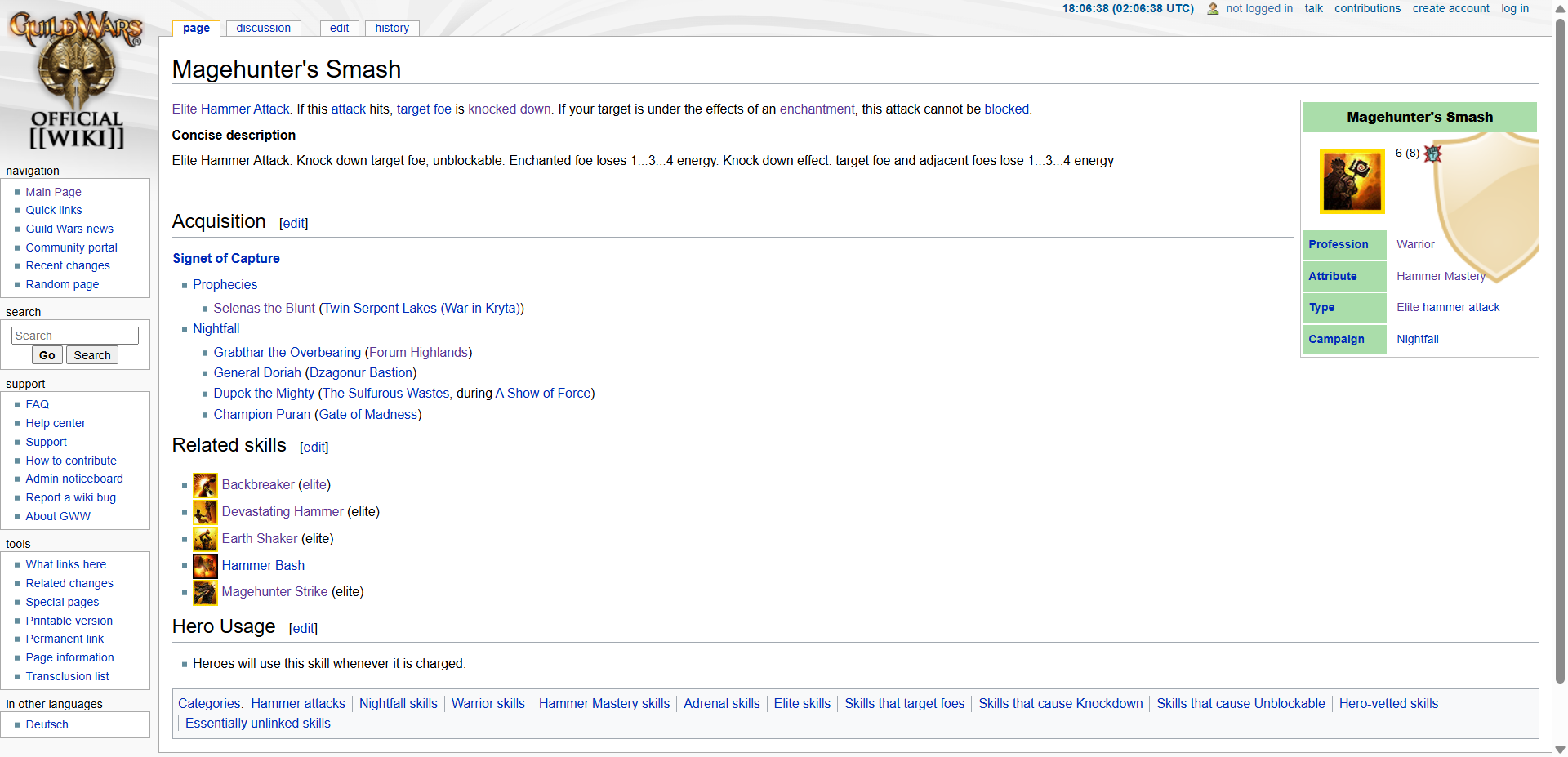Viewport: 1568px width, 757px height.
Task: Click the user icon beside not logged in
Action: tap(1213, 9)
